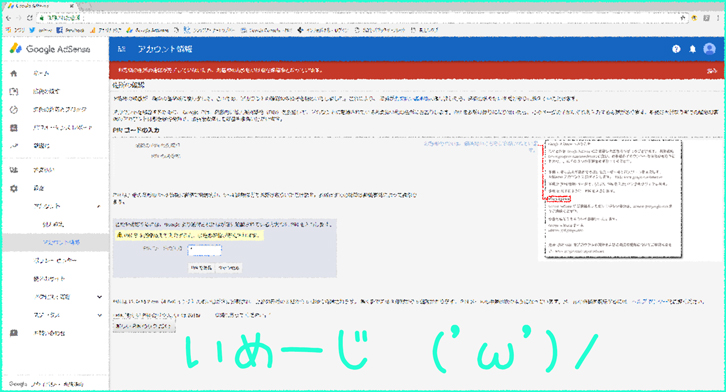Click the Performance reports sidebar icon
The width and height of the screenshot is (726, 392).
click(x=14, y=128)
